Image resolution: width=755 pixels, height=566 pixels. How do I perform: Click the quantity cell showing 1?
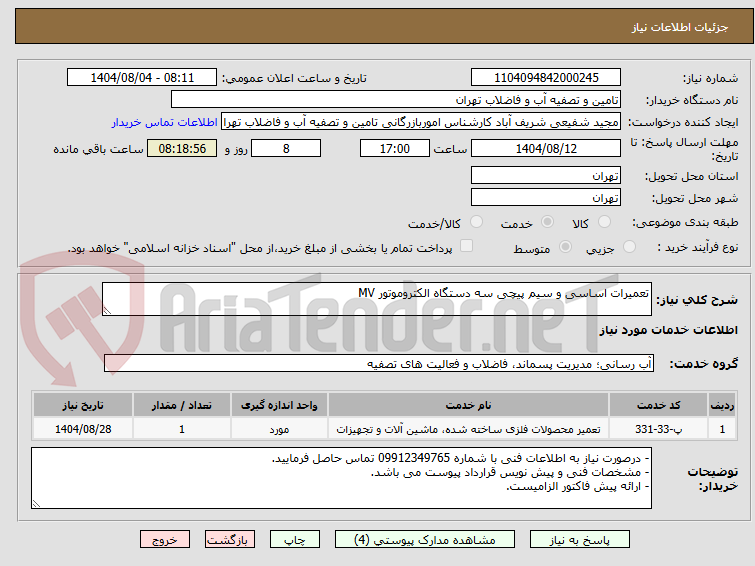182,429
